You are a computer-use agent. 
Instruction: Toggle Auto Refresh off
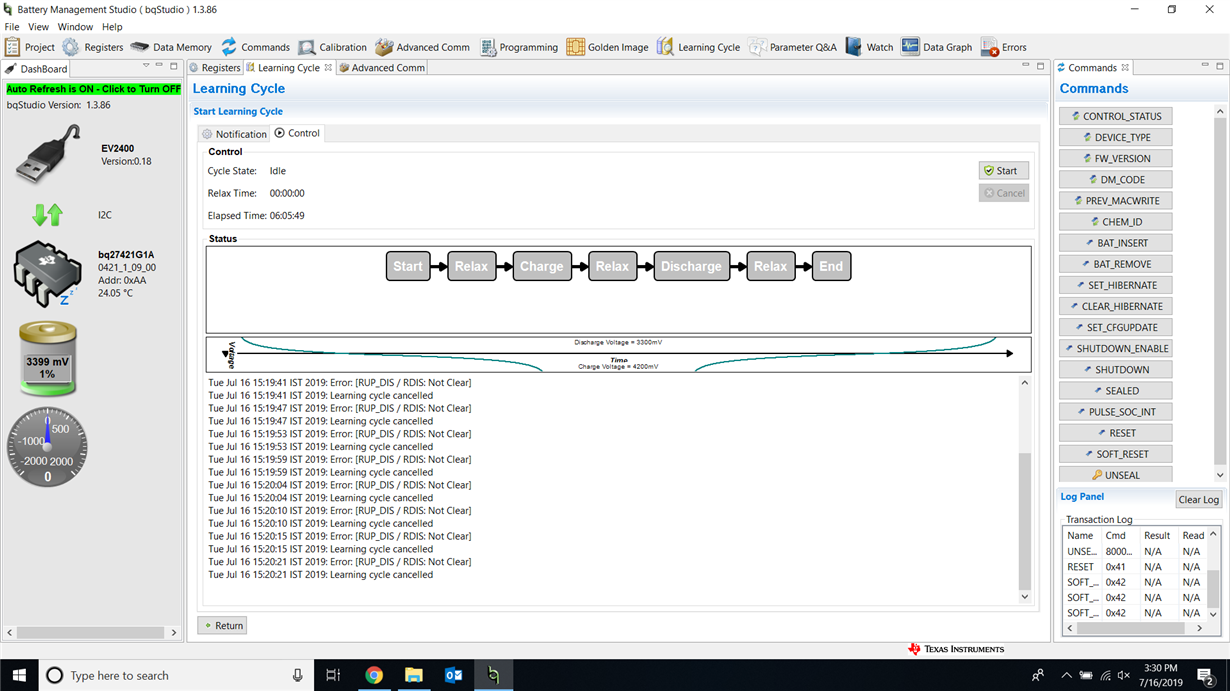click(94, 89)
